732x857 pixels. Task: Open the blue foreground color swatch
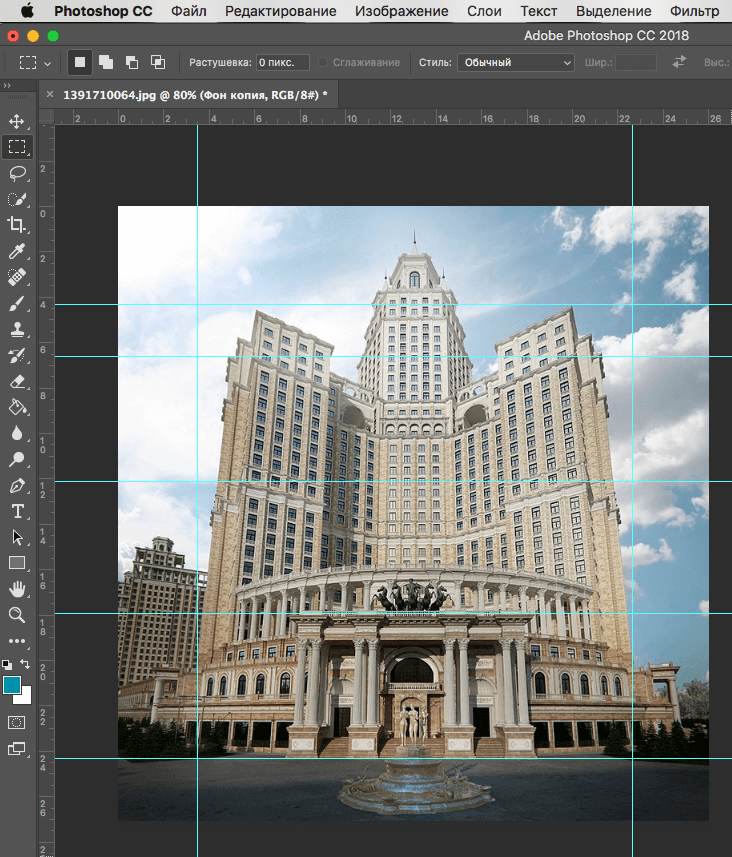(x=12, y=685)
